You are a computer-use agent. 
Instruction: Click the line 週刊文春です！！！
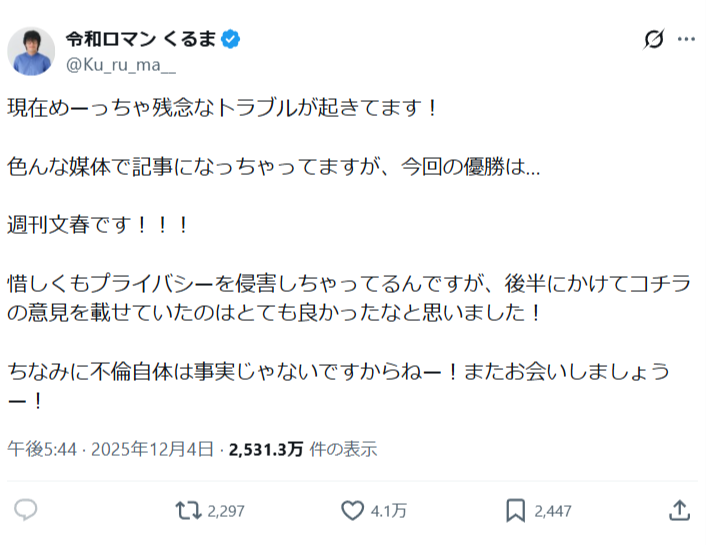(x=98, y=222)
